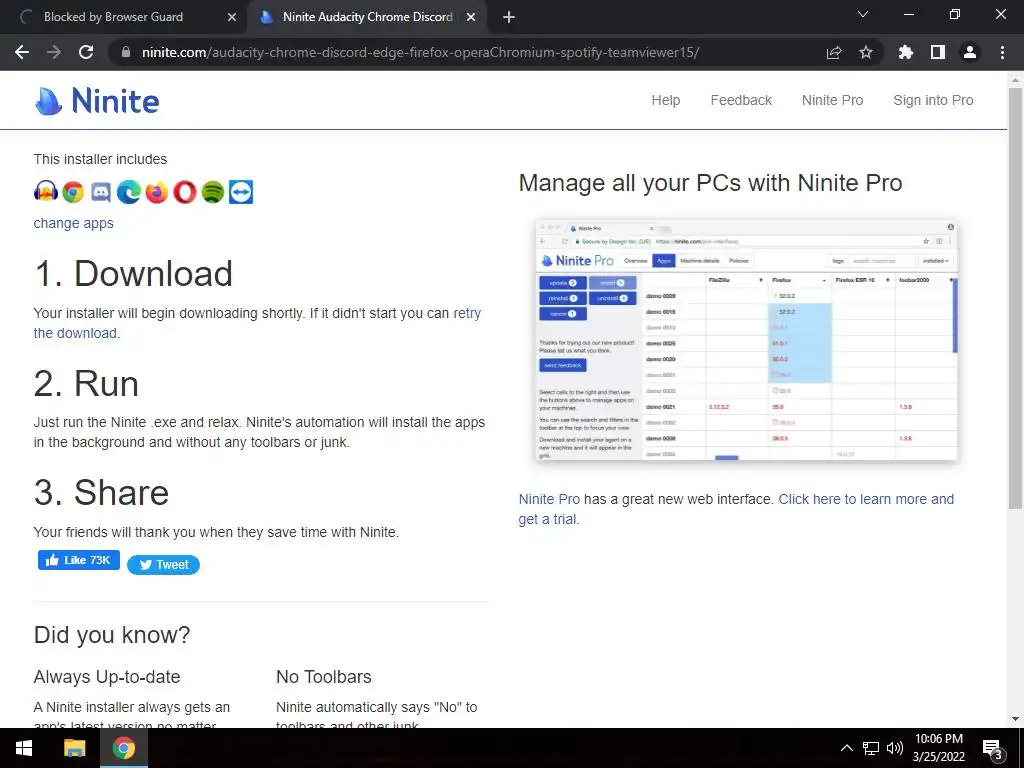This screenshot has width=1024, height=768.
Task: Click the Ninite logo
Action: point(97,101)
